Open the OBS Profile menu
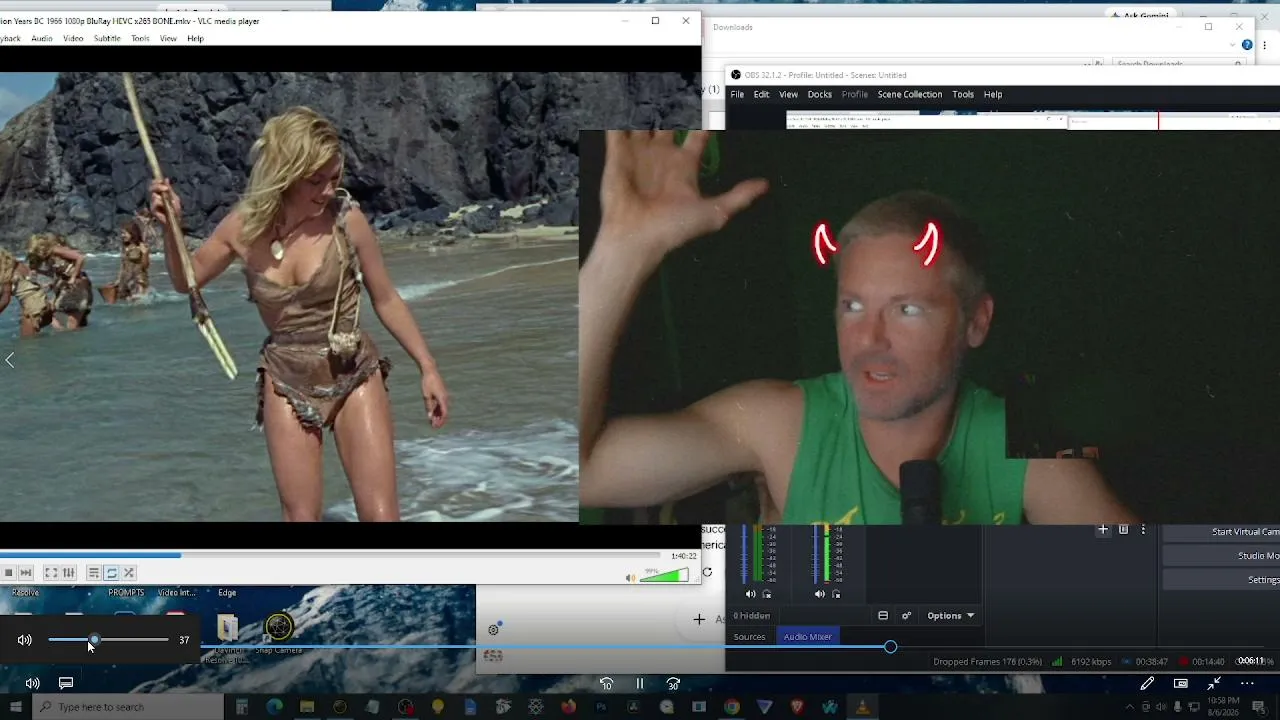Viewport: 1280px width, 720px height. click(x=854, y=94)
